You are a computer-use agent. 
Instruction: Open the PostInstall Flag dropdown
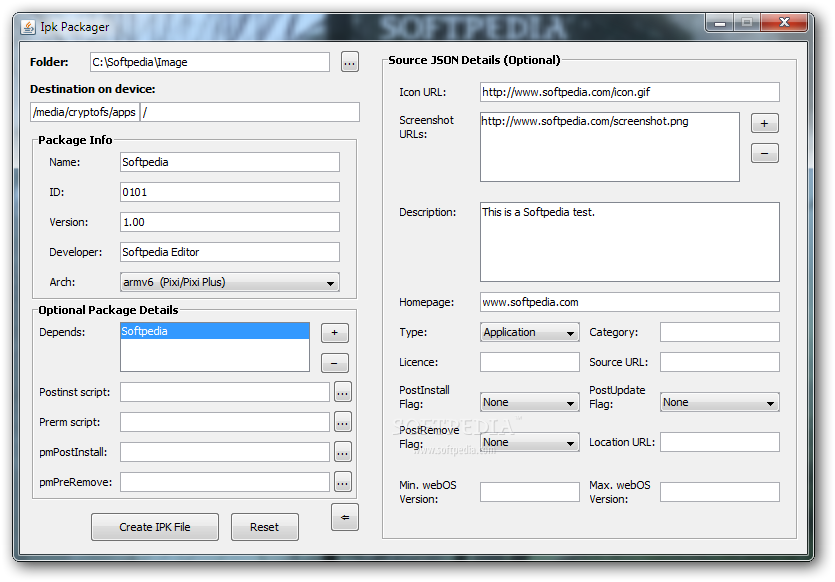coord(529,403)
